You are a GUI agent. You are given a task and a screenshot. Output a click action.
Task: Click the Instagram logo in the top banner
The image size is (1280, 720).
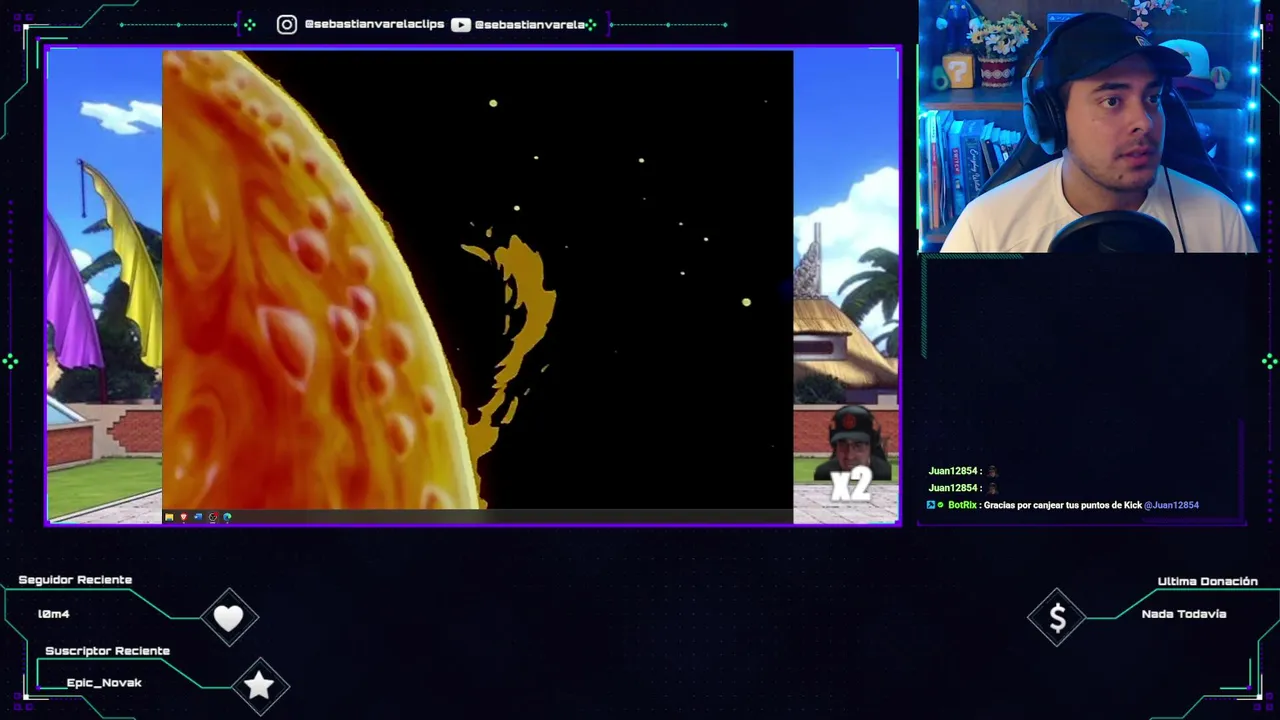click(287, 24)
